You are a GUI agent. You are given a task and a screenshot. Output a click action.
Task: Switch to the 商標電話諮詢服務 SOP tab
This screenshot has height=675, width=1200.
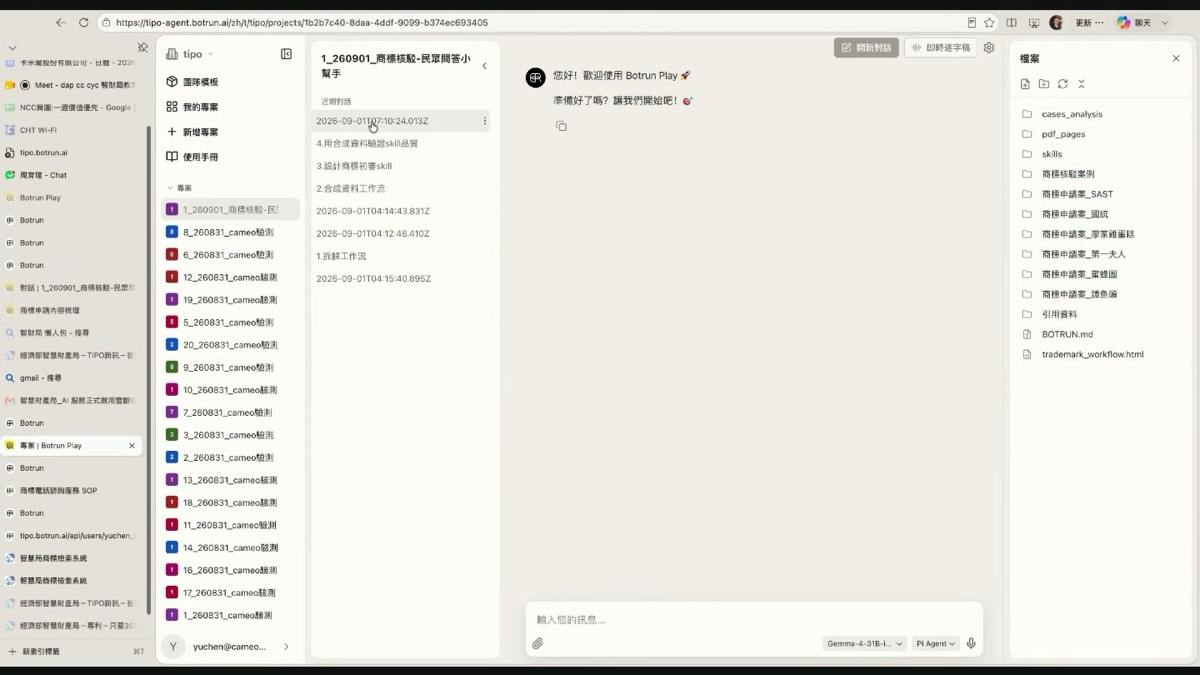70,491
